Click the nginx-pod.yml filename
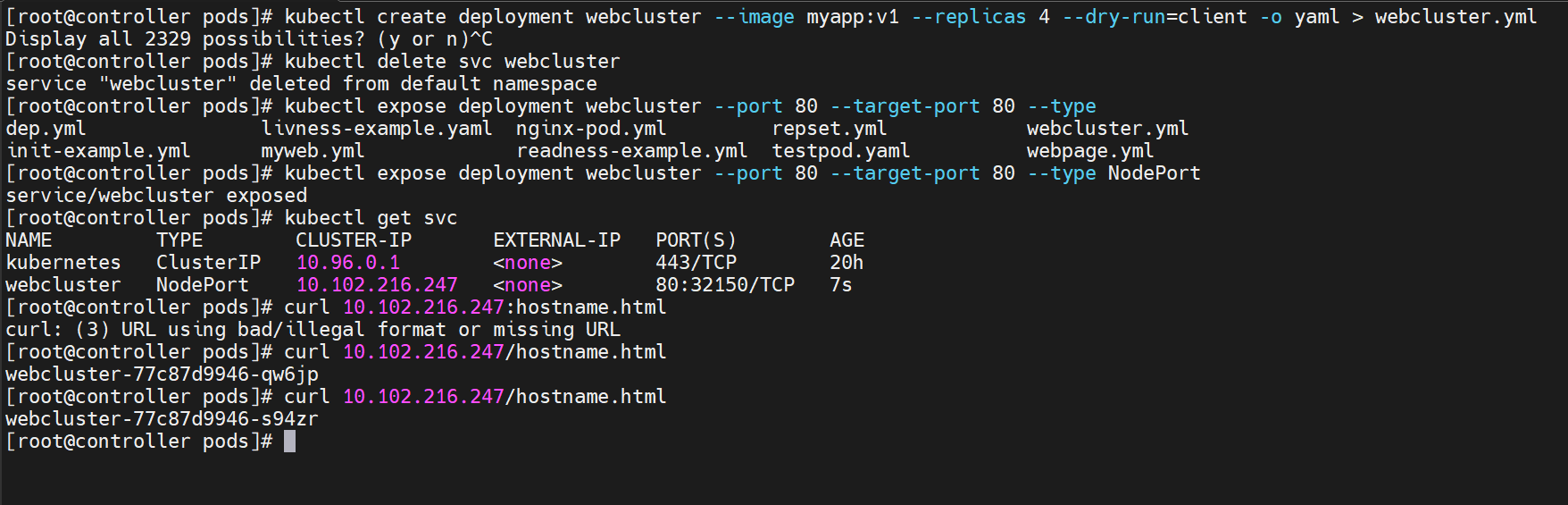Image resolution: width=1568 pixels, height=505 pixels. pos(591,129)
